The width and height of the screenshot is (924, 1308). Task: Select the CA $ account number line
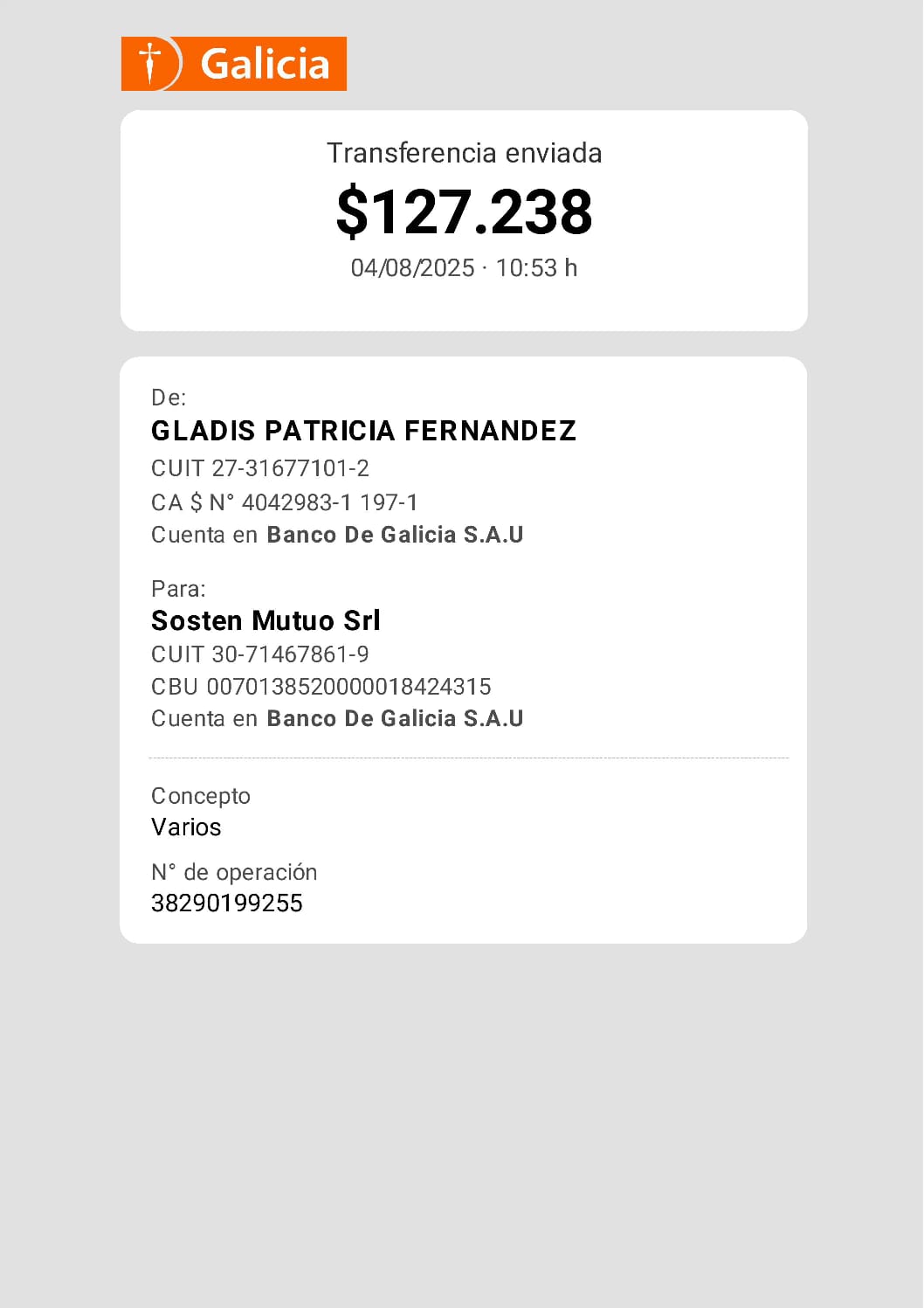click(x=285, y=502)
